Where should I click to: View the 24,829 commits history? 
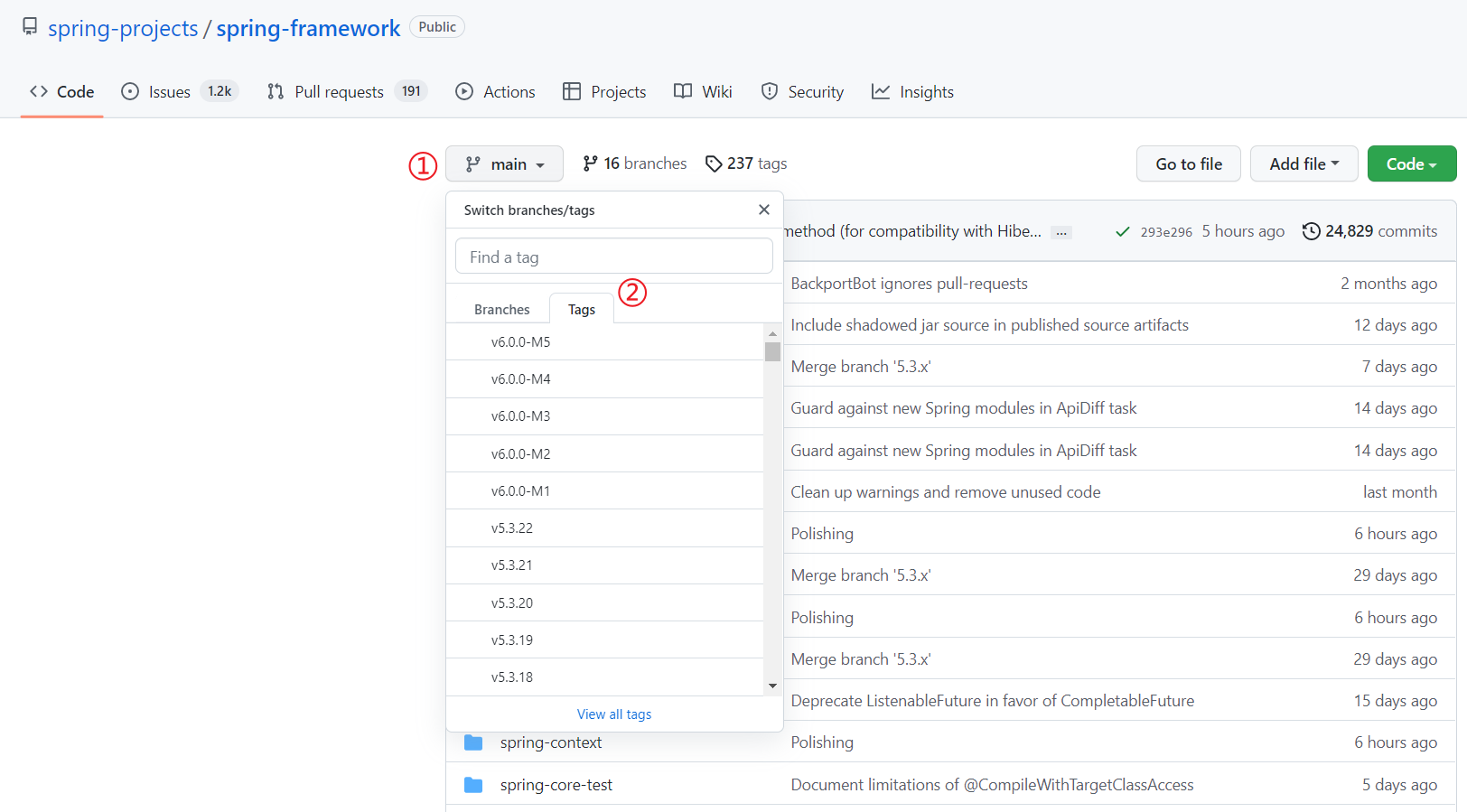[1381, 231]
